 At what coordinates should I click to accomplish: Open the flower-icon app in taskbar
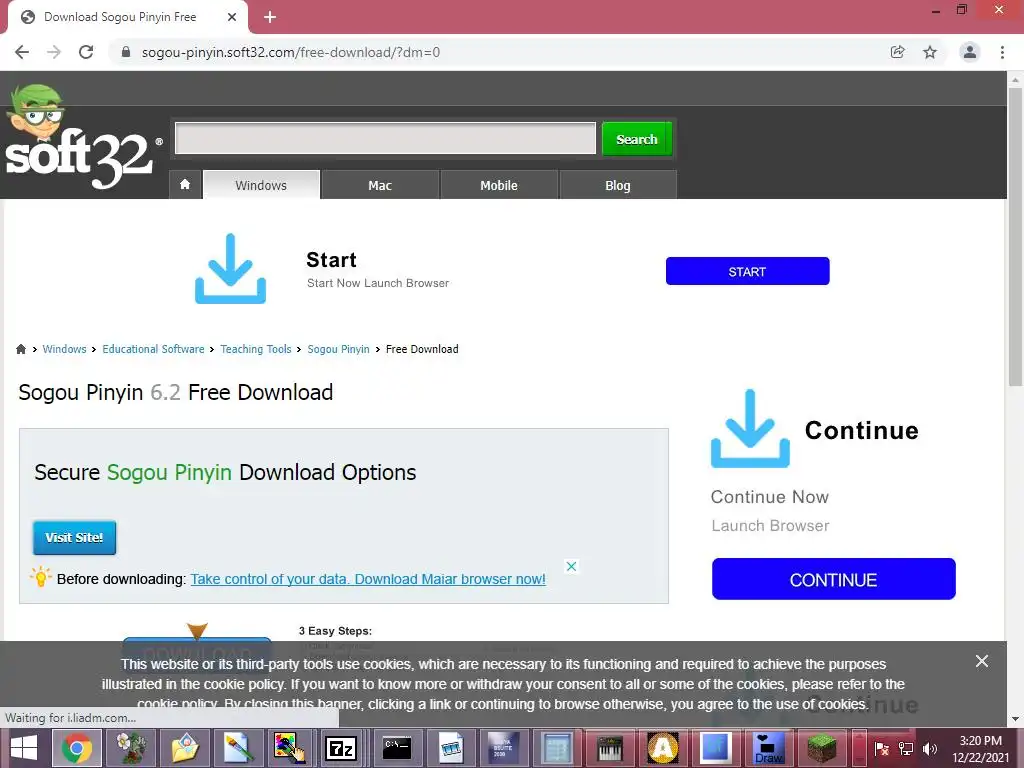pos(131,748)
